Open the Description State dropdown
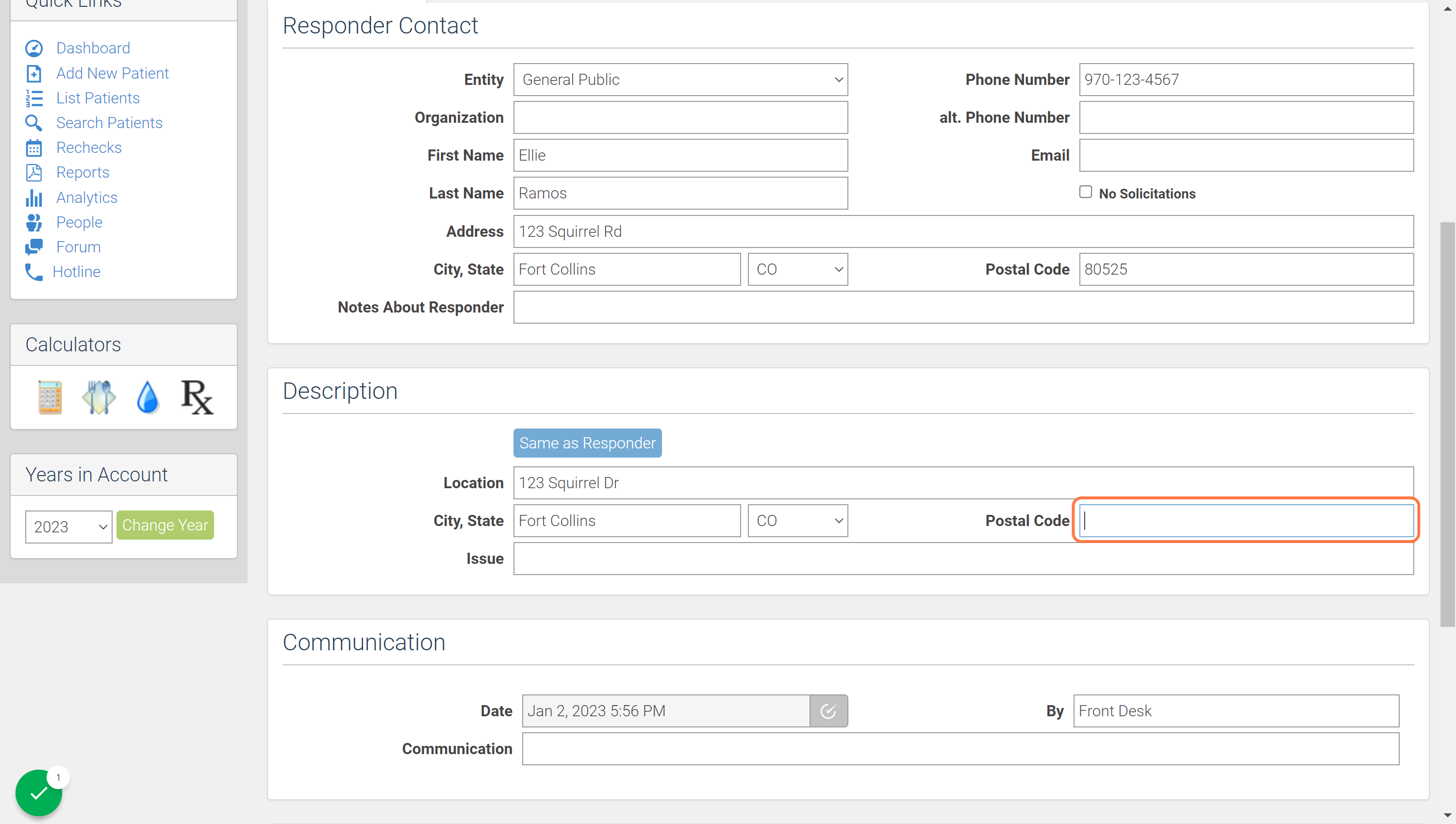The width and height of the screenshot is (1456, 824). coord(797,521)
